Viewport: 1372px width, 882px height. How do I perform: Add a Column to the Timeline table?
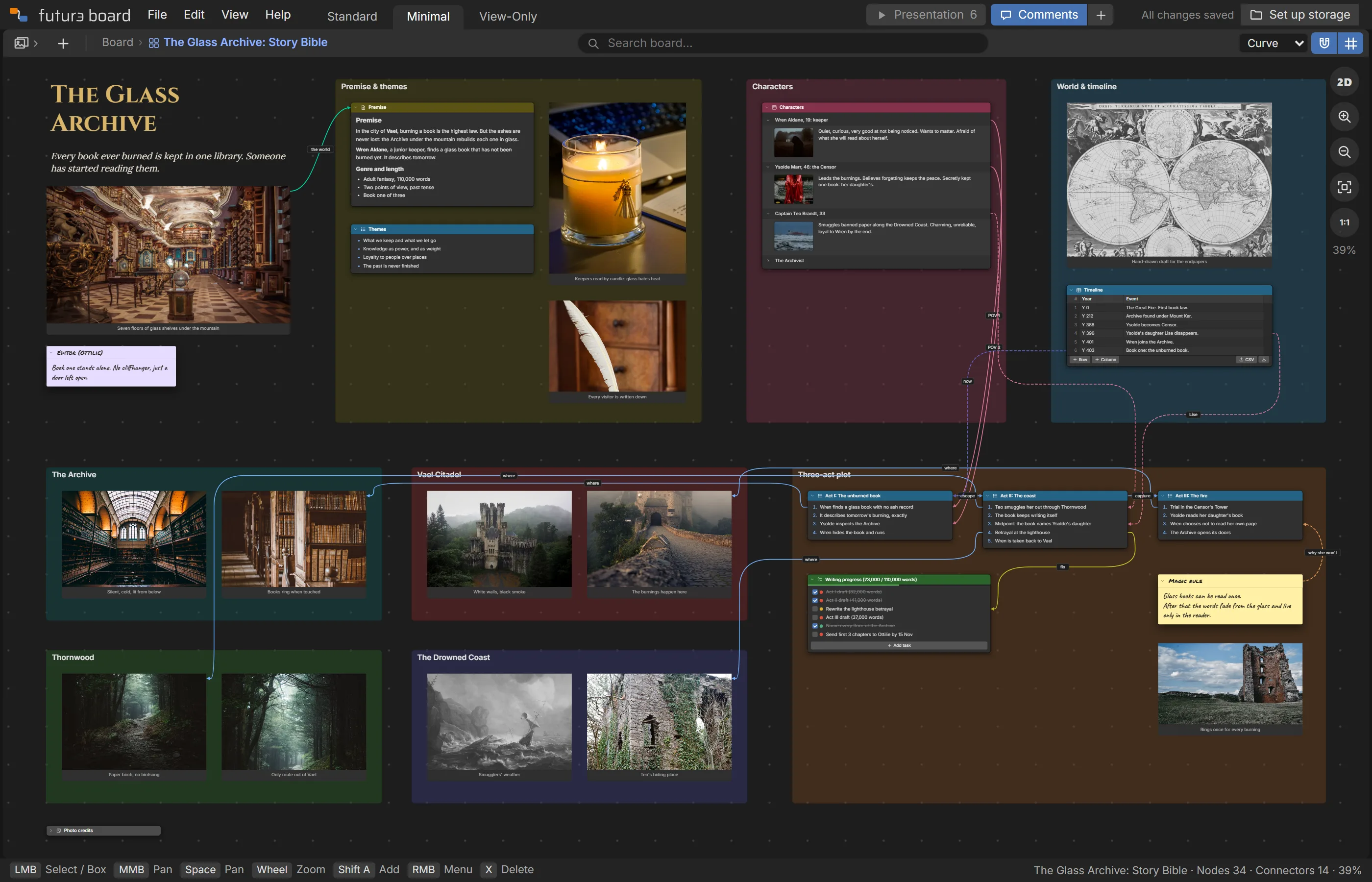[x=1106, y=360]
